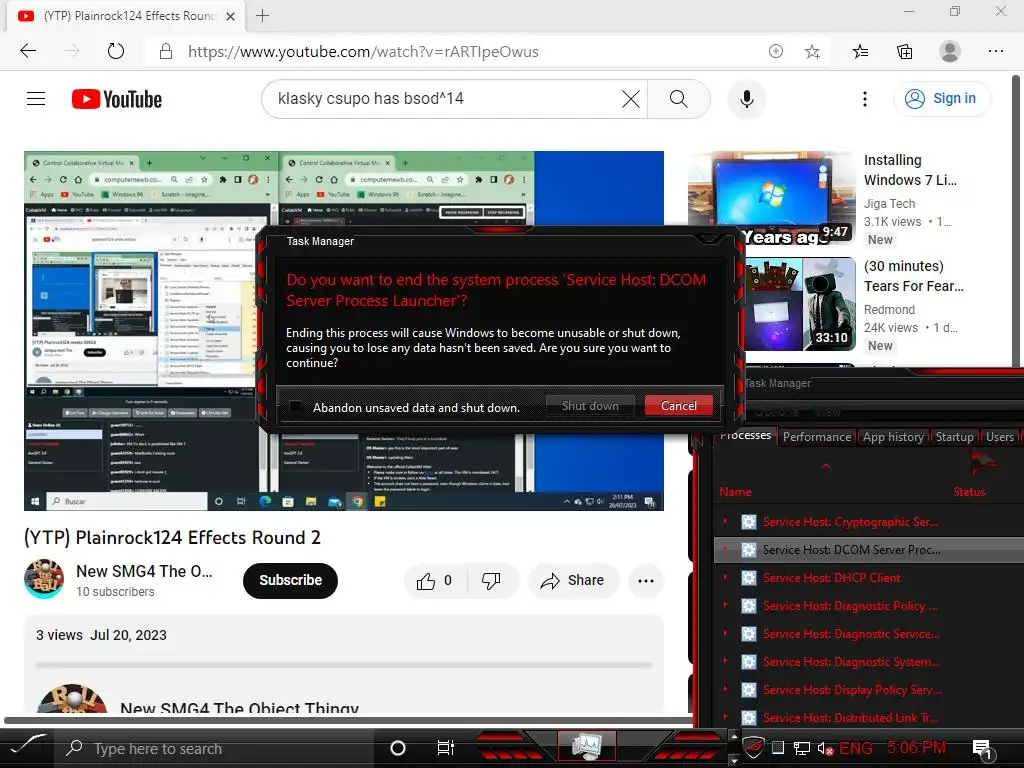
Task: Open network icon in system tray
Action: (x=801, y=748)
